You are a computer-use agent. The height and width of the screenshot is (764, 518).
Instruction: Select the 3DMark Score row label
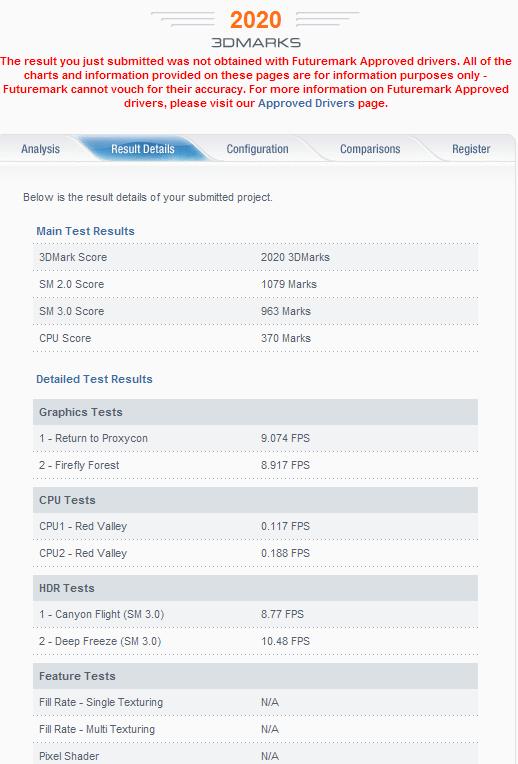(x=73, y=257)
